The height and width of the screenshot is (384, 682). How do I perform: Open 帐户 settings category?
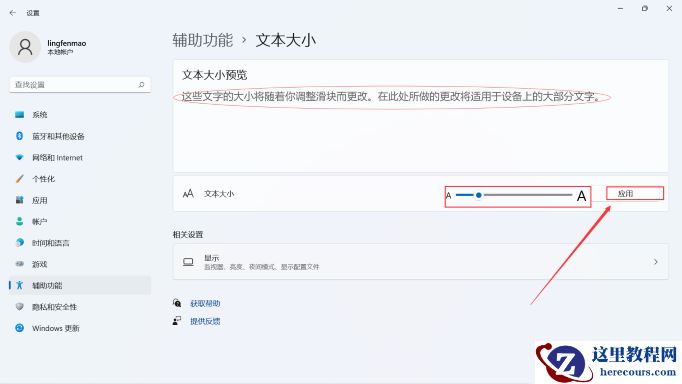click(x=80, y=221)
